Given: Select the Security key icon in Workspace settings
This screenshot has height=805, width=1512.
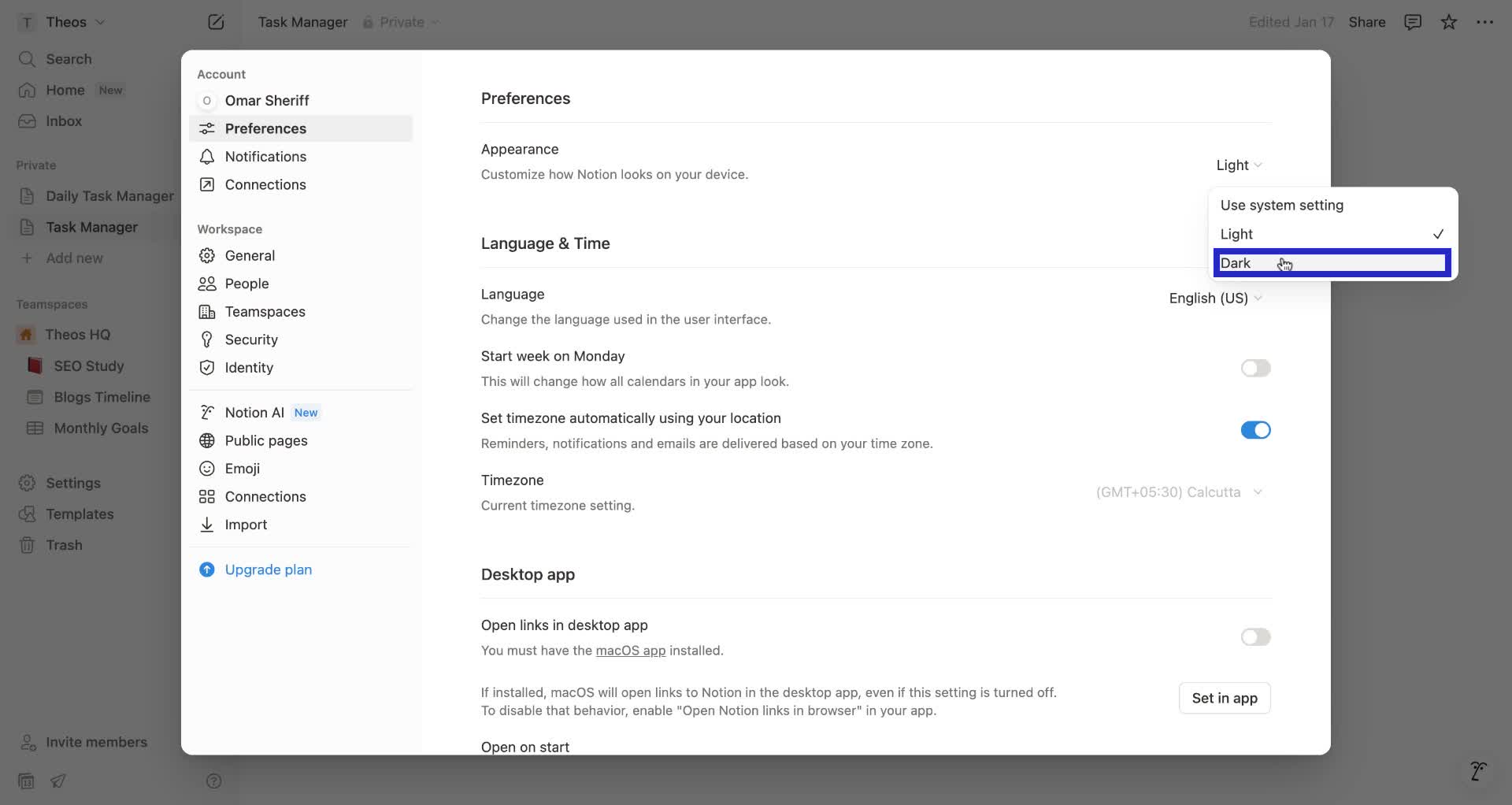Looking at the screenshot, I should pyautogui.click(x=206, y=339).
